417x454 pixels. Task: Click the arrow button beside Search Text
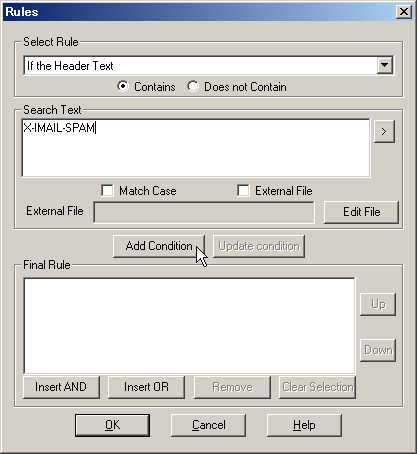pos(384,132)
